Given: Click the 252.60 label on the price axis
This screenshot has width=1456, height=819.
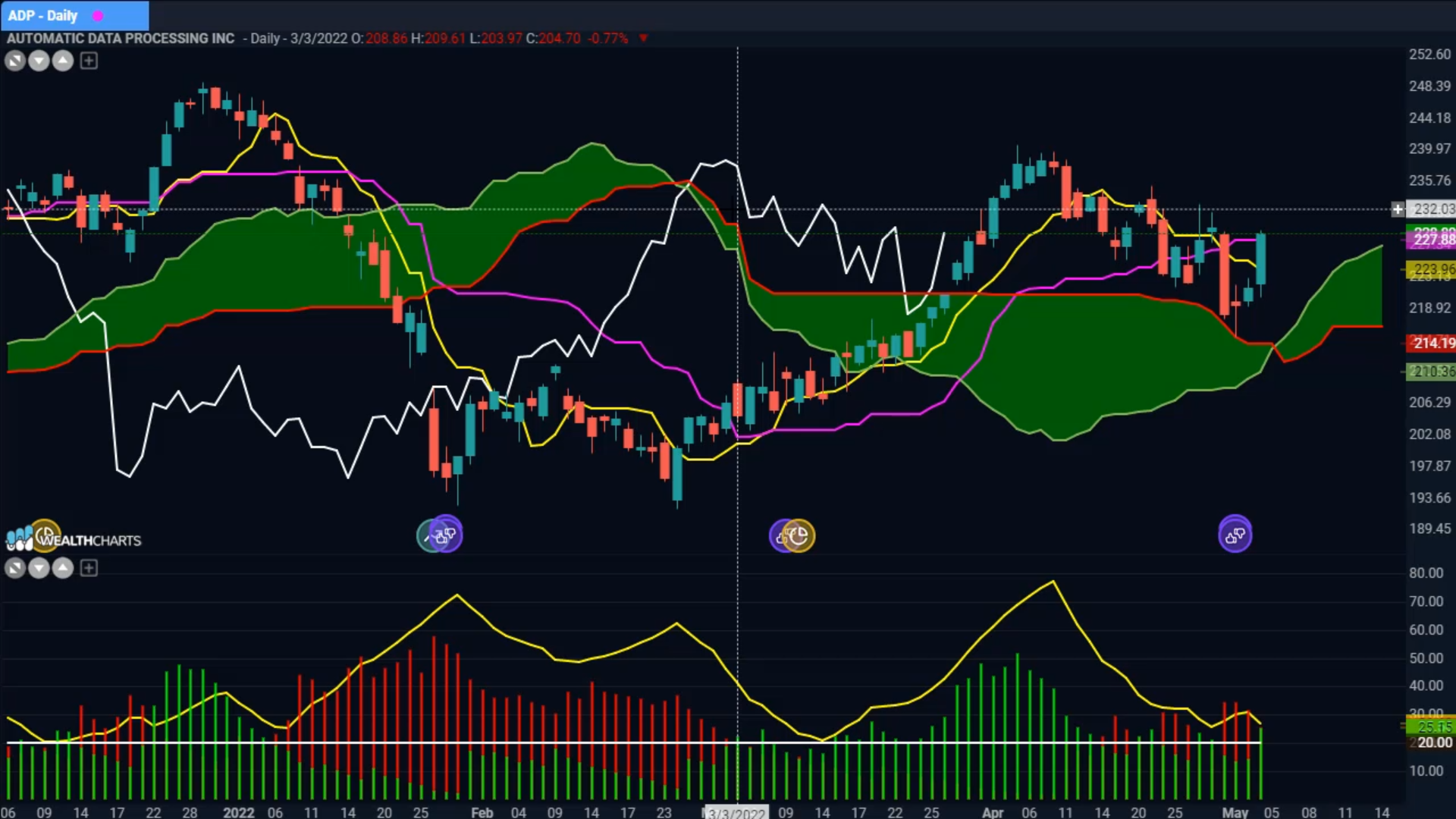Looking at the screenshot, I should click(x=1429, y=55).
